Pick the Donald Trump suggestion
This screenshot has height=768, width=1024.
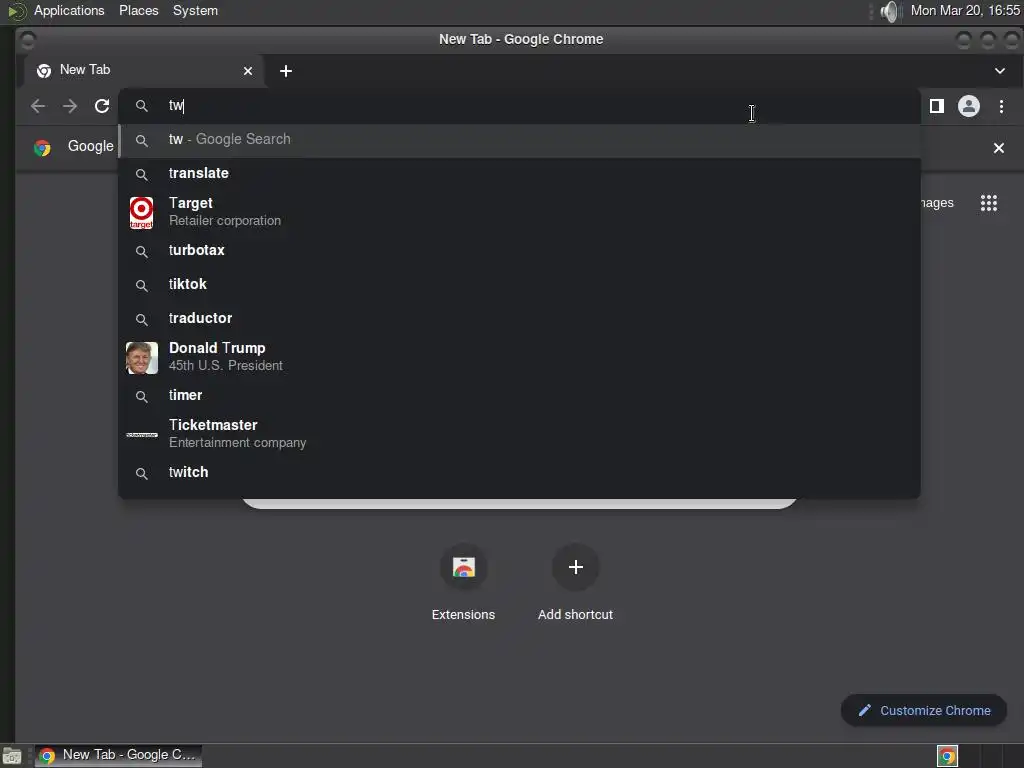coord(519,357)
